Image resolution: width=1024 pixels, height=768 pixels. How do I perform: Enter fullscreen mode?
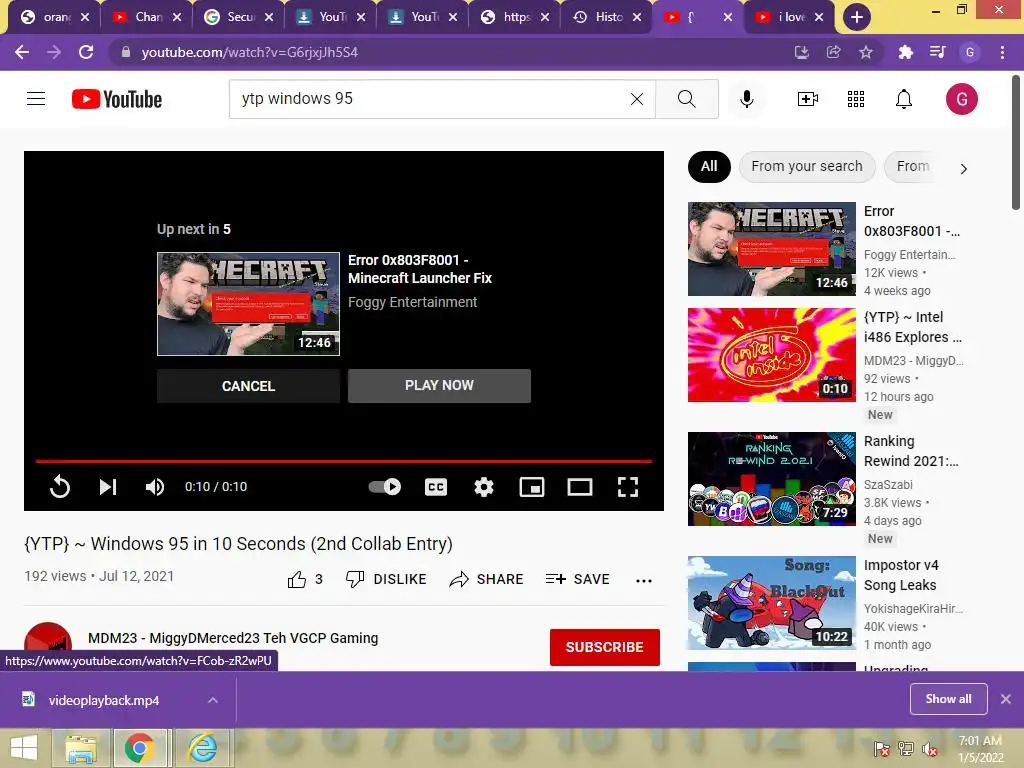(628, 487)
